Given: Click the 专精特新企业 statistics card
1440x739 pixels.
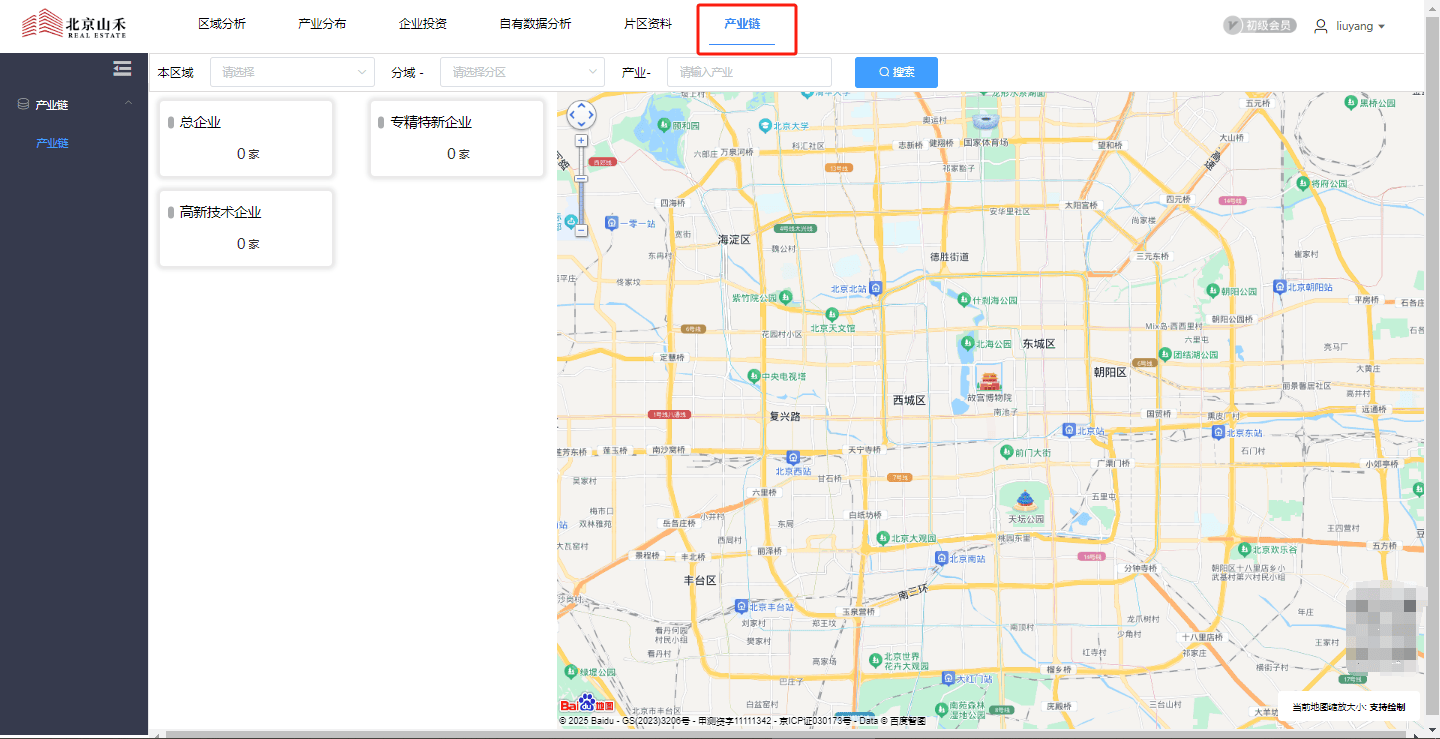Looking at the screenshot, I should [x=457, y=139].
